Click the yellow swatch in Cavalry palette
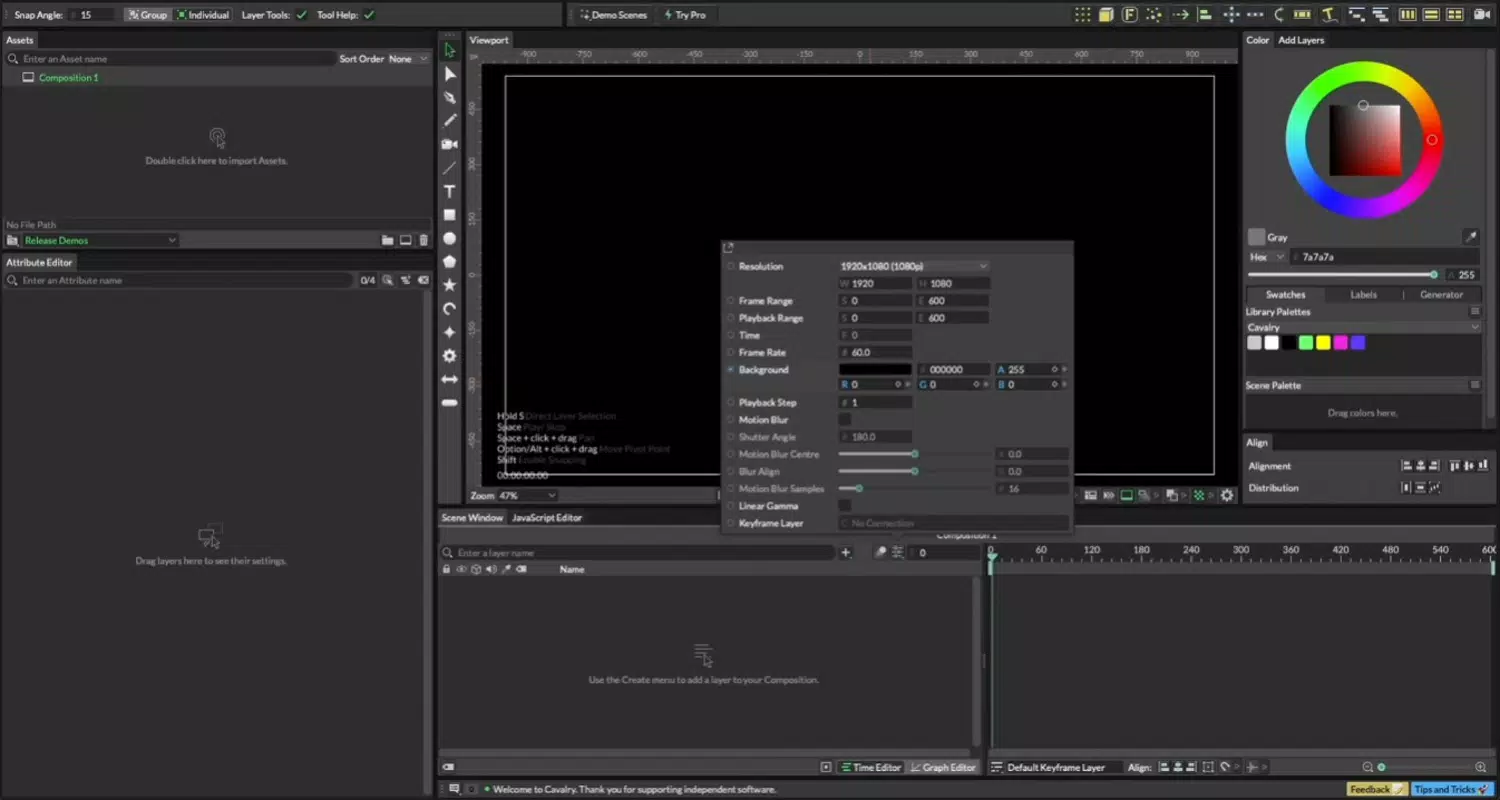 [x=1323, y=343]
